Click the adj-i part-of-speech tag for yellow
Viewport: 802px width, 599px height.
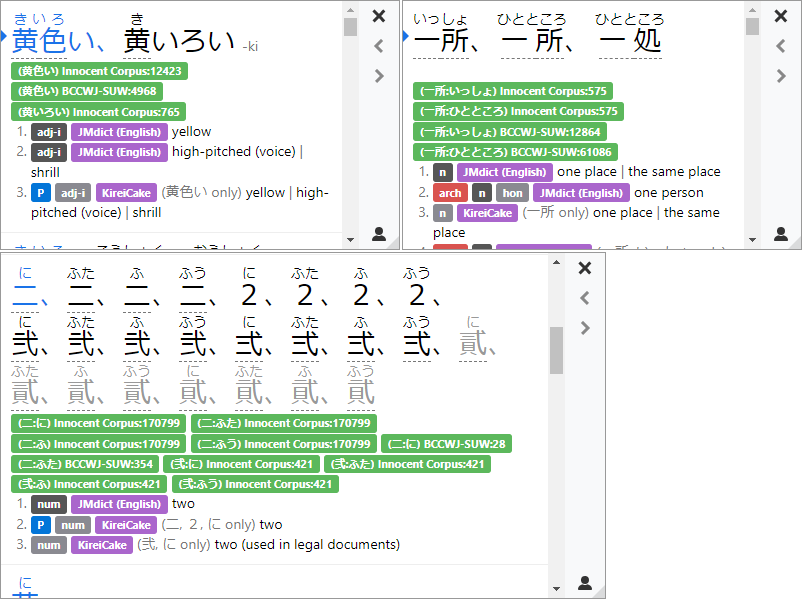click(48, 130)
